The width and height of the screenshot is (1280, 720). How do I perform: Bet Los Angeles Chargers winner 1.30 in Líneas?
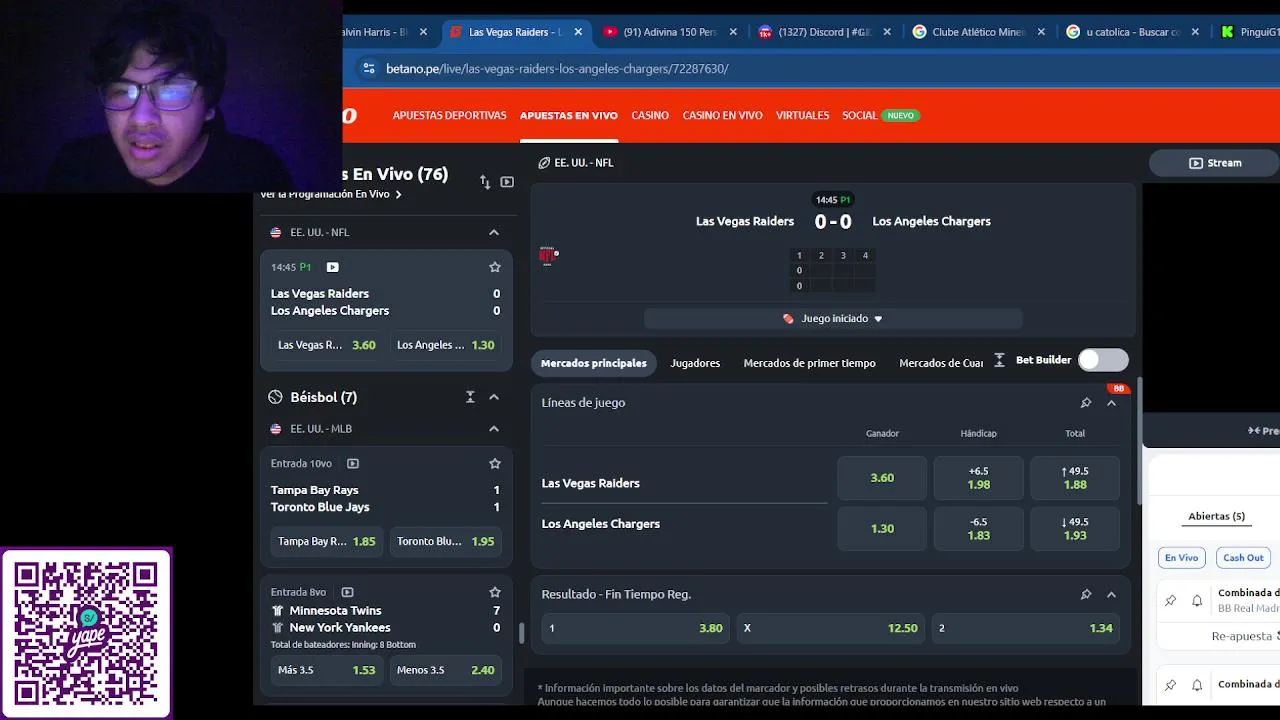[x=882, y=528]
